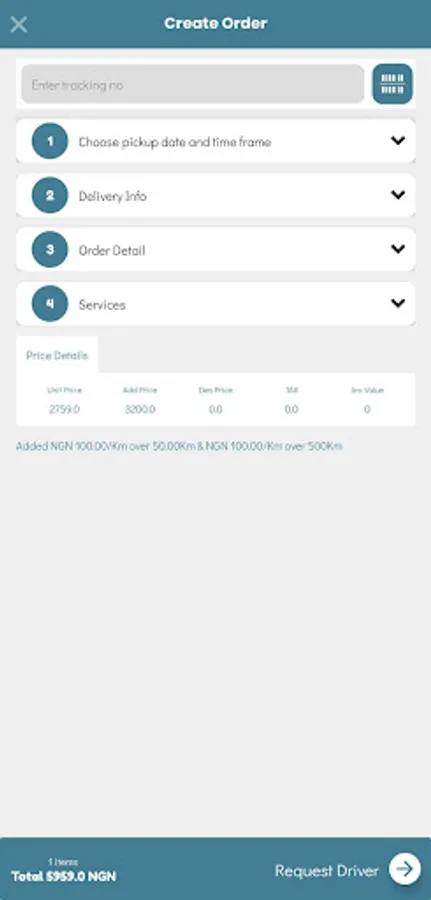
Task: Open the Order Detail row
Action: 216,249
